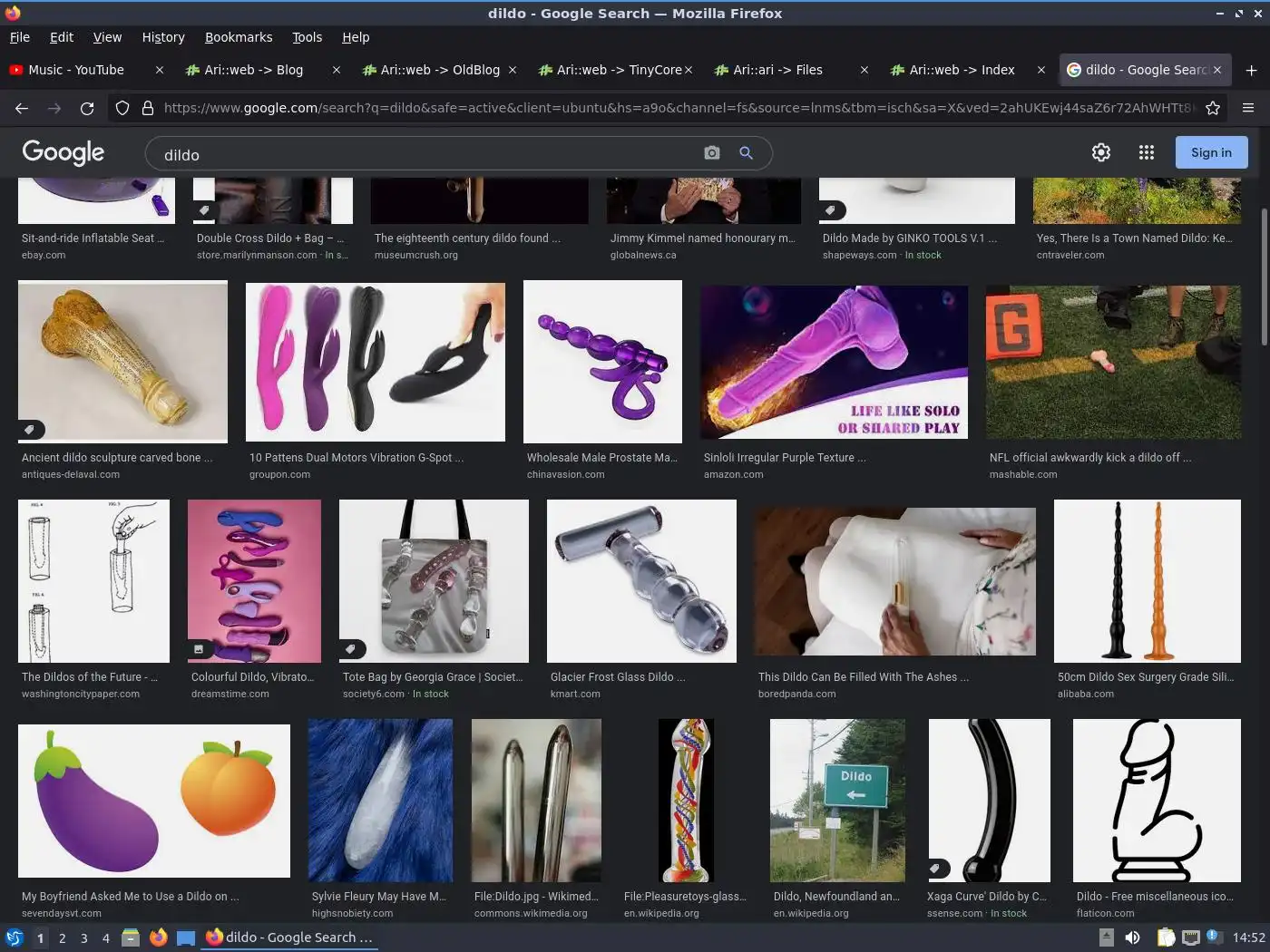
Task: Open clipboard manager tray icon
Action: click(x=1167, y=937)
